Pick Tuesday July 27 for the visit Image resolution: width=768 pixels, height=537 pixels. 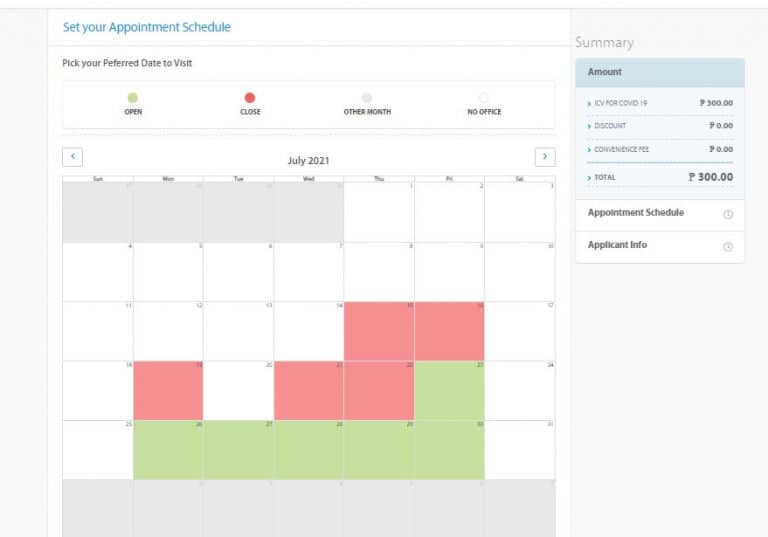(238, 450)
